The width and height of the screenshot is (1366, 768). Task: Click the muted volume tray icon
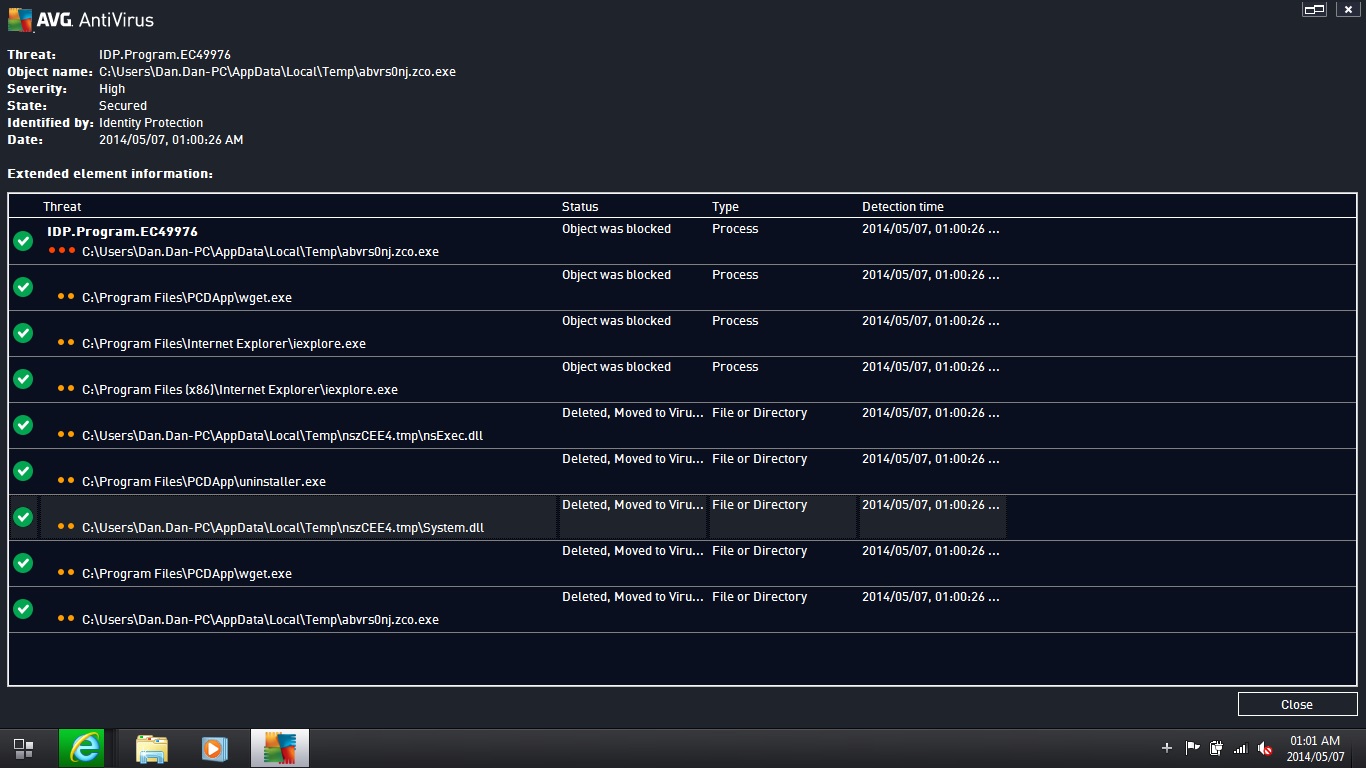pyautogui.click(x=1264, y=748)
